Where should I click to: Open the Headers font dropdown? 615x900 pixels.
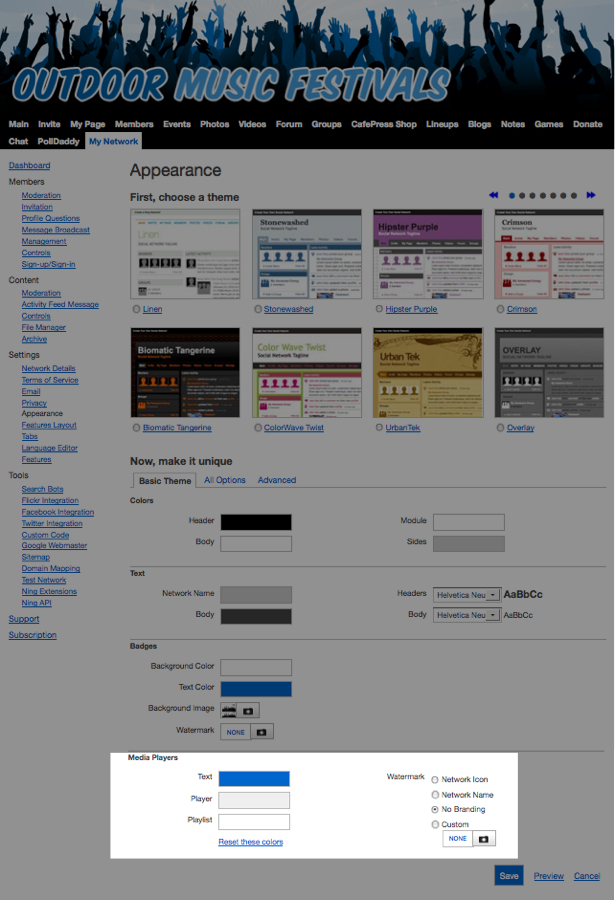point(466,594)
